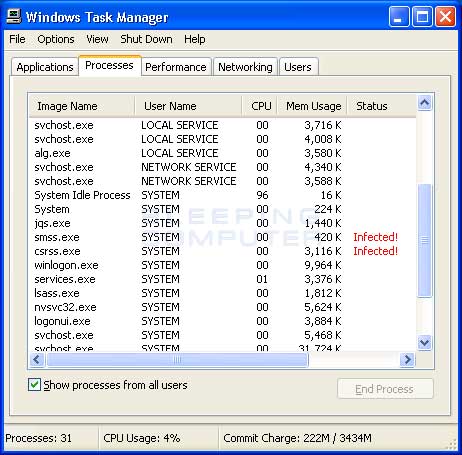Click the 9,964 K memory value
Screen dimensions: 462x455
(x=323, y=265)
